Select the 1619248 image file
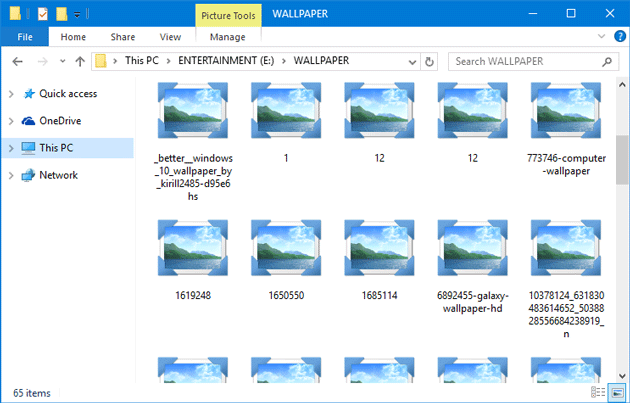 193,260
